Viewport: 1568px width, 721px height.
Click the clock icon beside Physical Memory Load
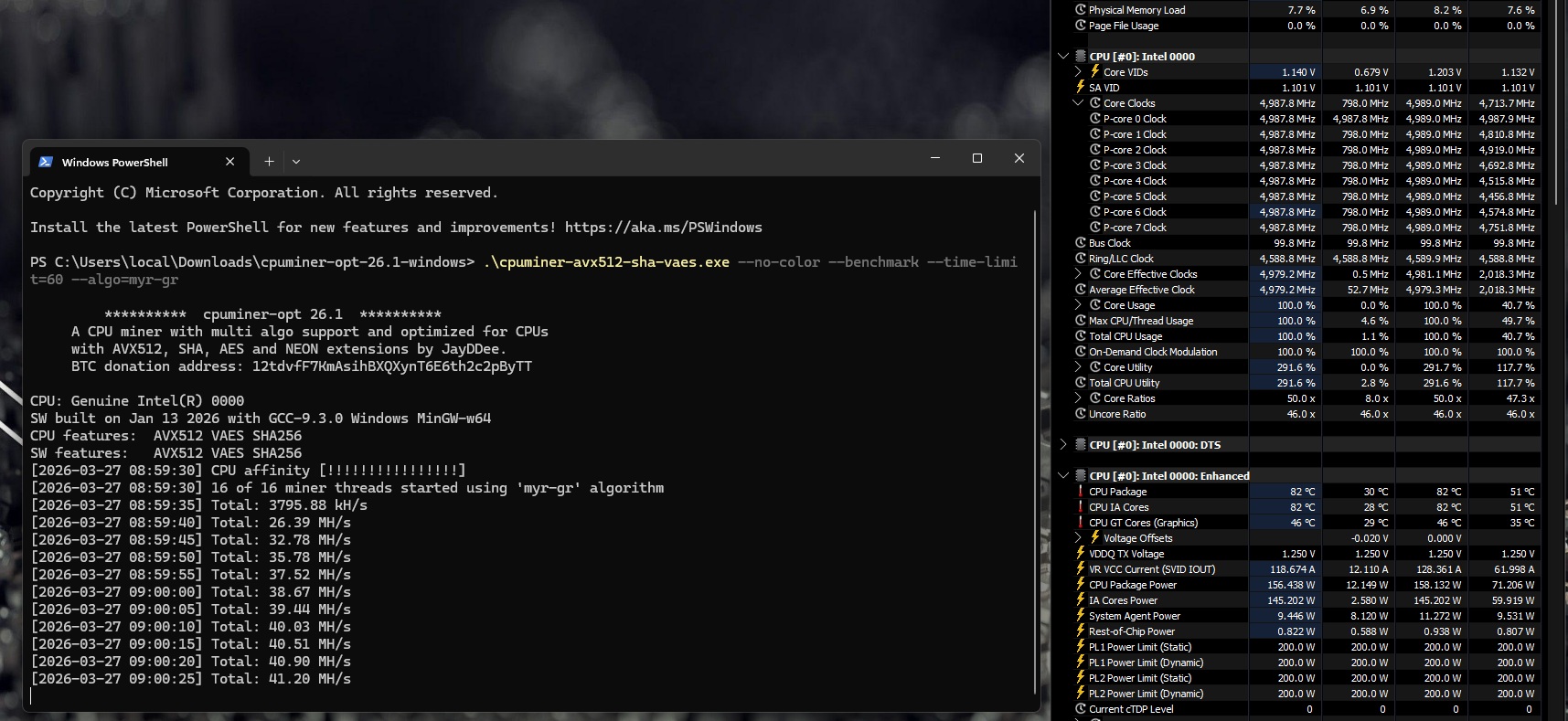pyautogui.click(x=1081, y=10)
